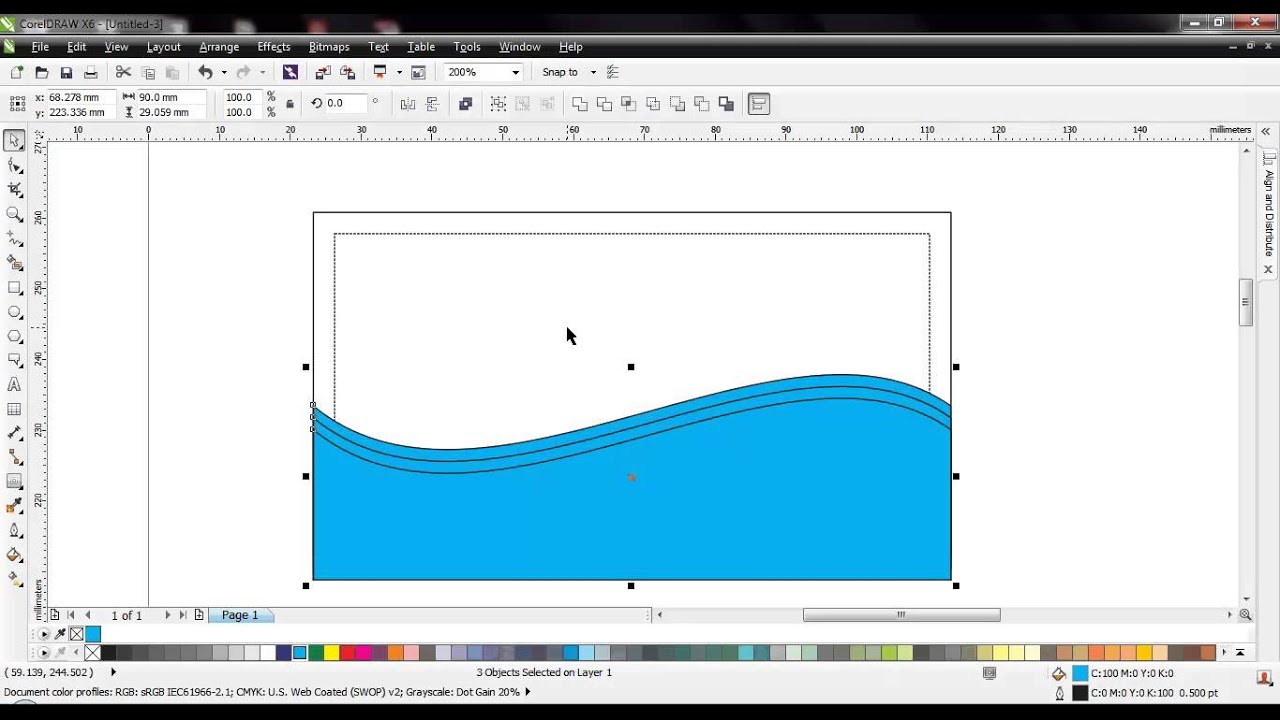Image resolution: width=1280 pixels, height=720 pixels.
Task: Toggle the Align and Distribute button
Action: coord(759,103)
